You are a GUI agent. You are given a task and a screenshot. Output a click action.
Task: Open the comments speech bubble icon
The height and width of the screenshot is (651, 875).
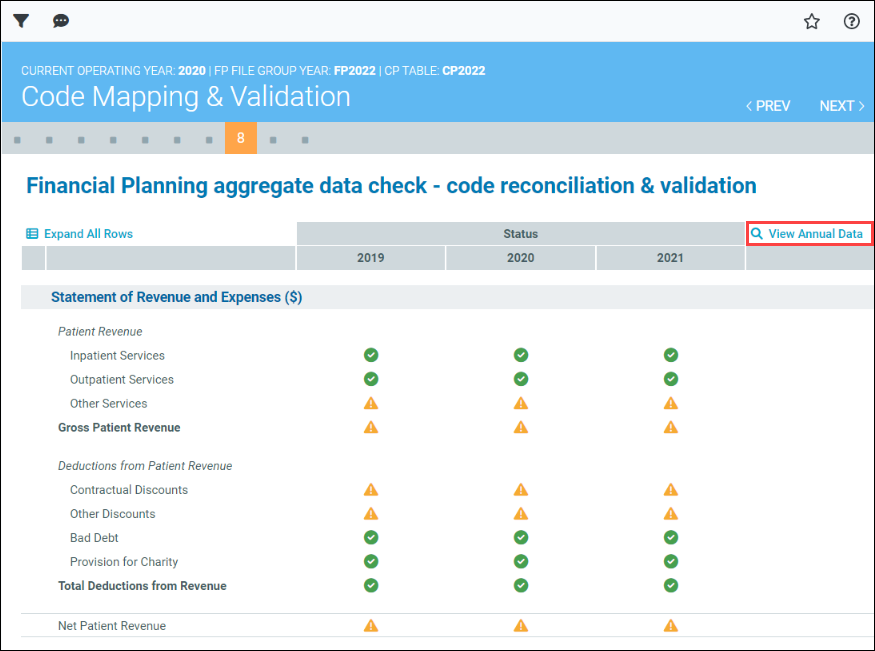click(61, 21)
